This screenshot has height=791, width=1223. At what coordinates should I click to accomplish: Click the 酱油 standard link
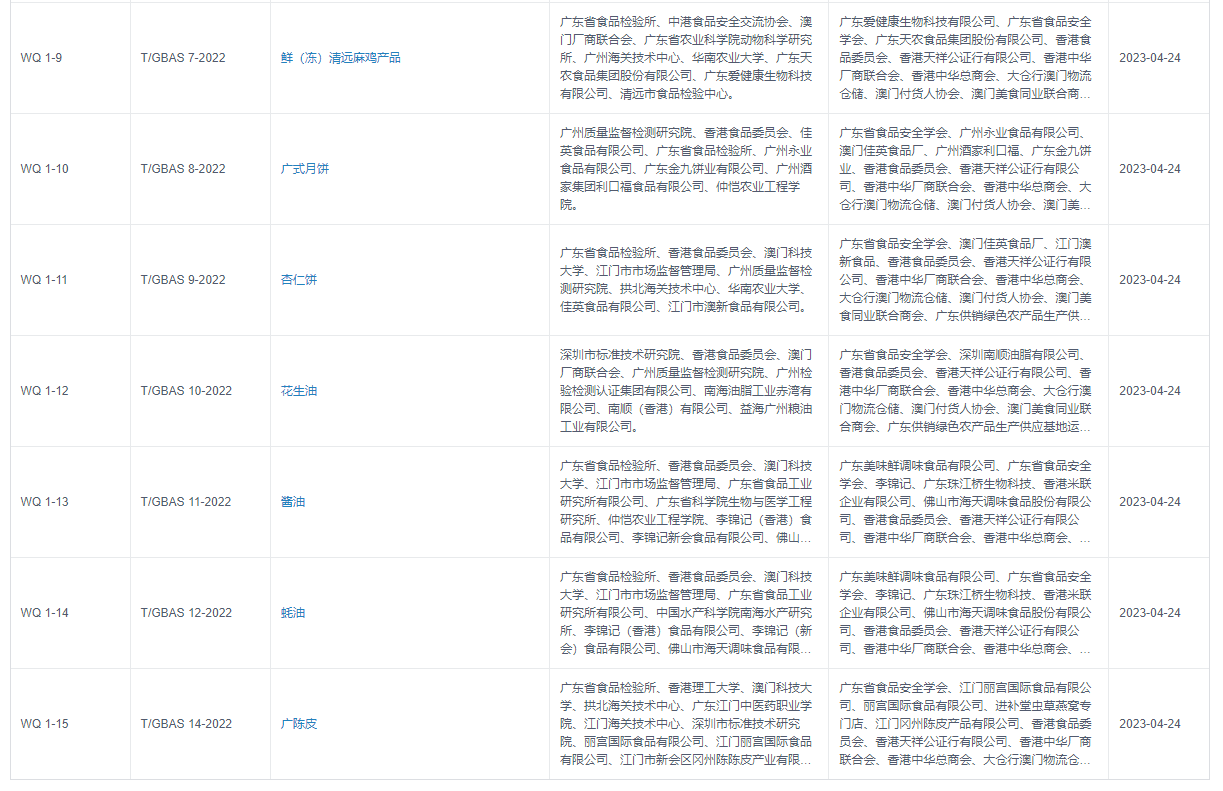point(292,502)
